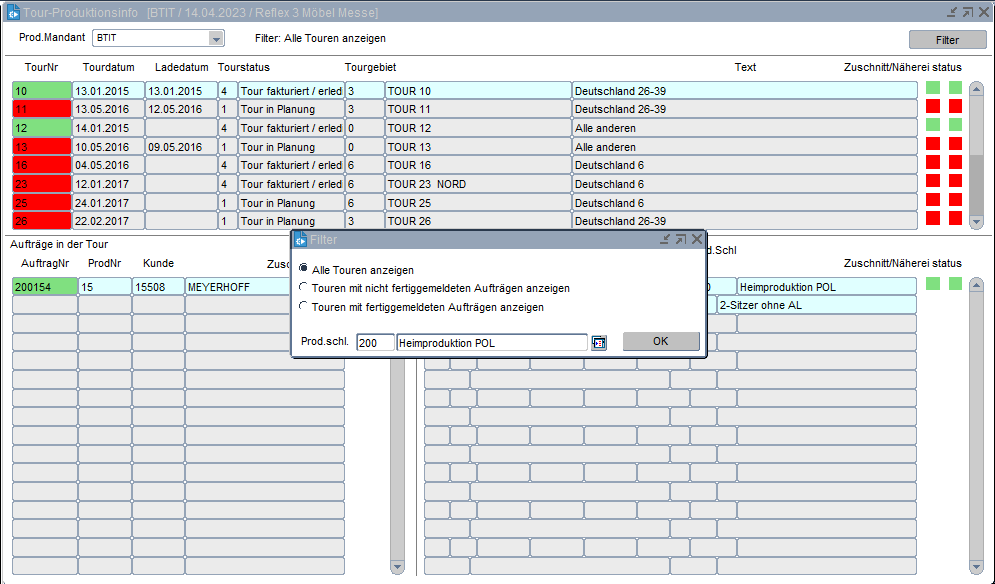Expand the Prod.Mandant BTIT dropdown

point(216,38)
